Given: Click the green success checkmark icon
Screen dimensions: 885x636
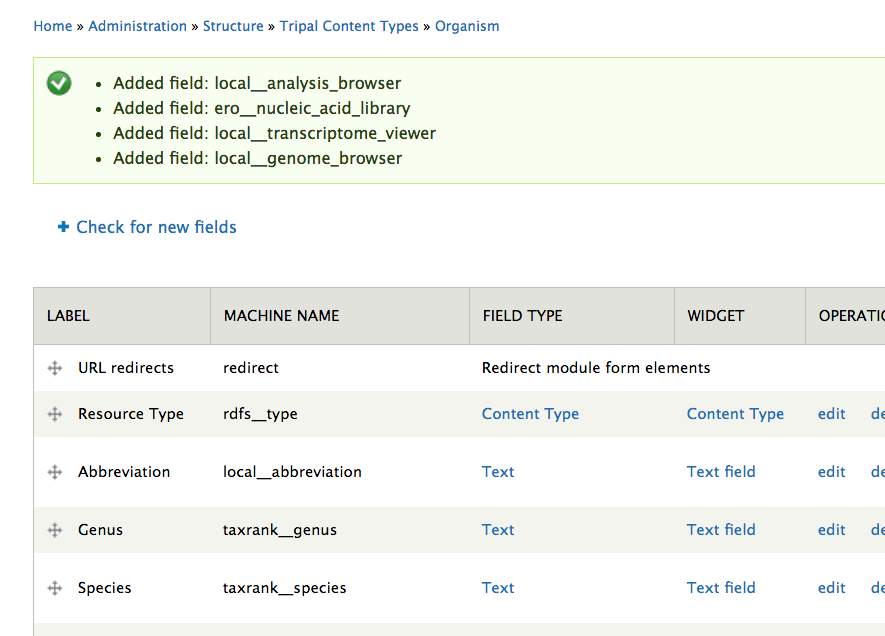Looking at the screenshot, I should click(59, 83).
